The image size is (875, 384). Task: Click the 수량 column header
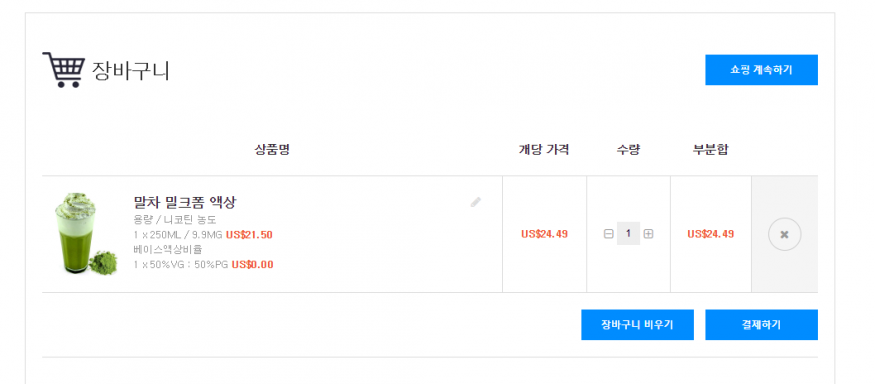click(628, 150)
